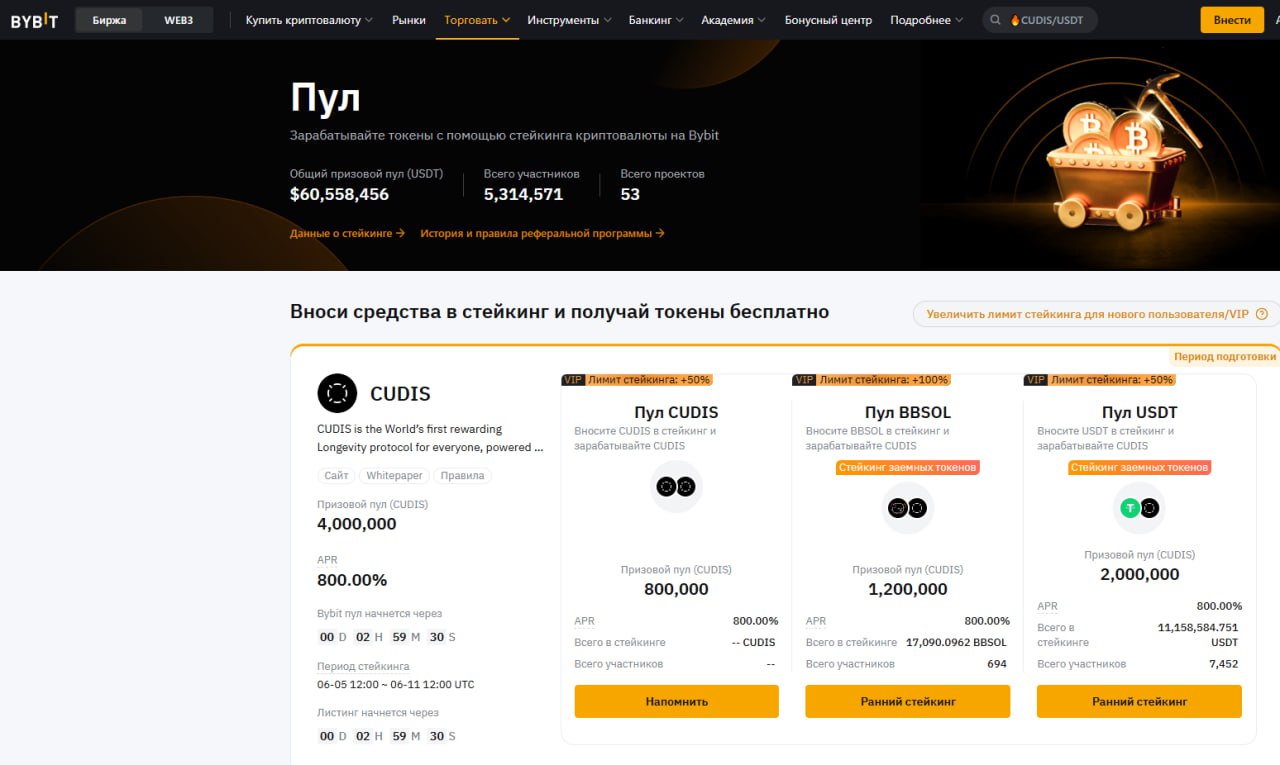This screenshot has width=1280, height=765.
Task: Click the Правила tag under CUDIS
Action: point(462,475)
